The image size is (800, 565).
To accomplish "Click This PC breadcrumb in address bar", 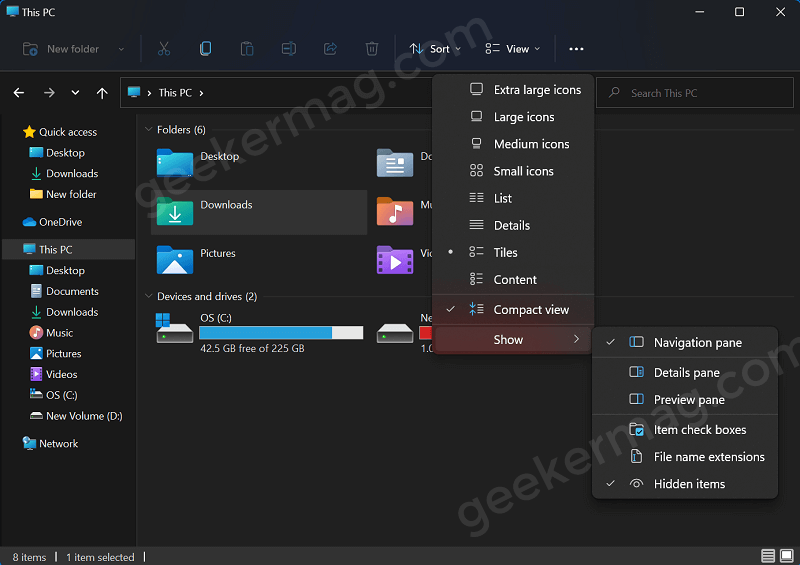I will click(x=175, y=93).
